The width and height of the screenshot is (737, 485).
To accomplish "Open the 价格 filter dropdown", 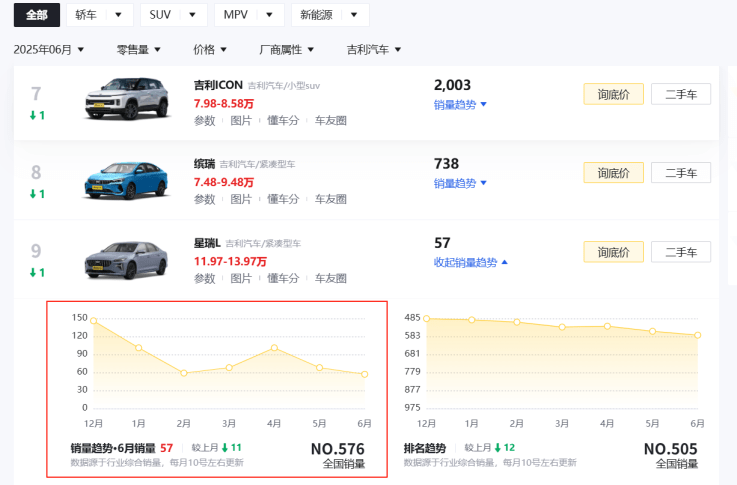I will (x=210, y=49).
